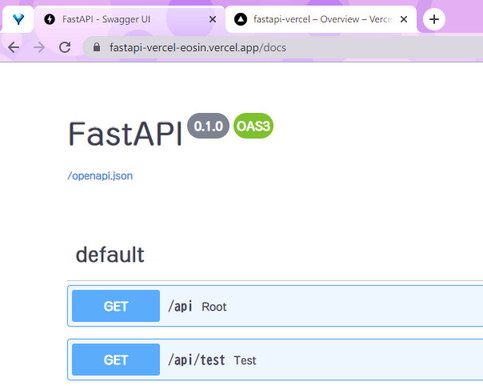Click the browser back arrow

coord(14,48)
